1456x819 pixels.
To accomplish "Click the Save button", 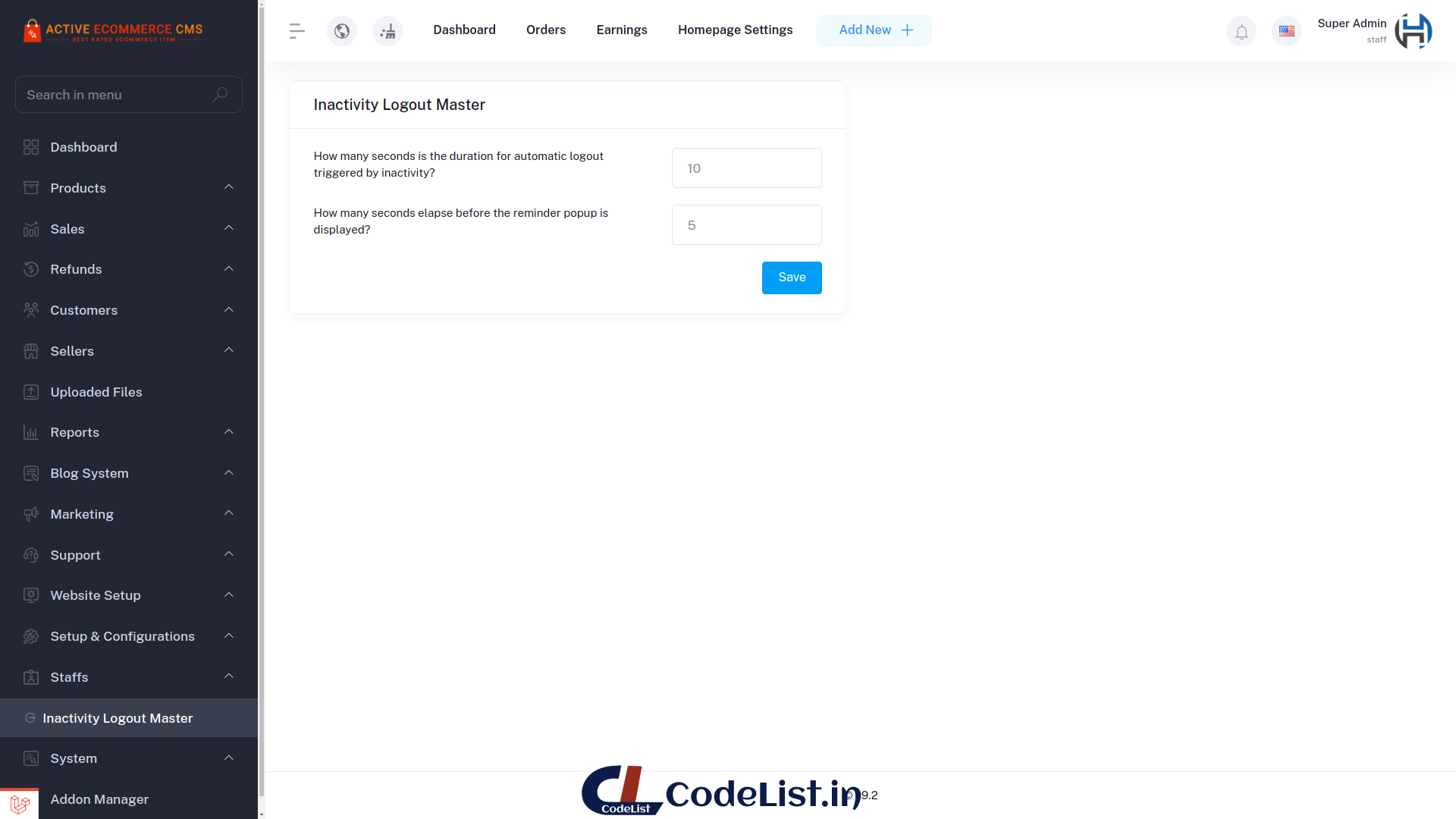I will tap(792, 278).
